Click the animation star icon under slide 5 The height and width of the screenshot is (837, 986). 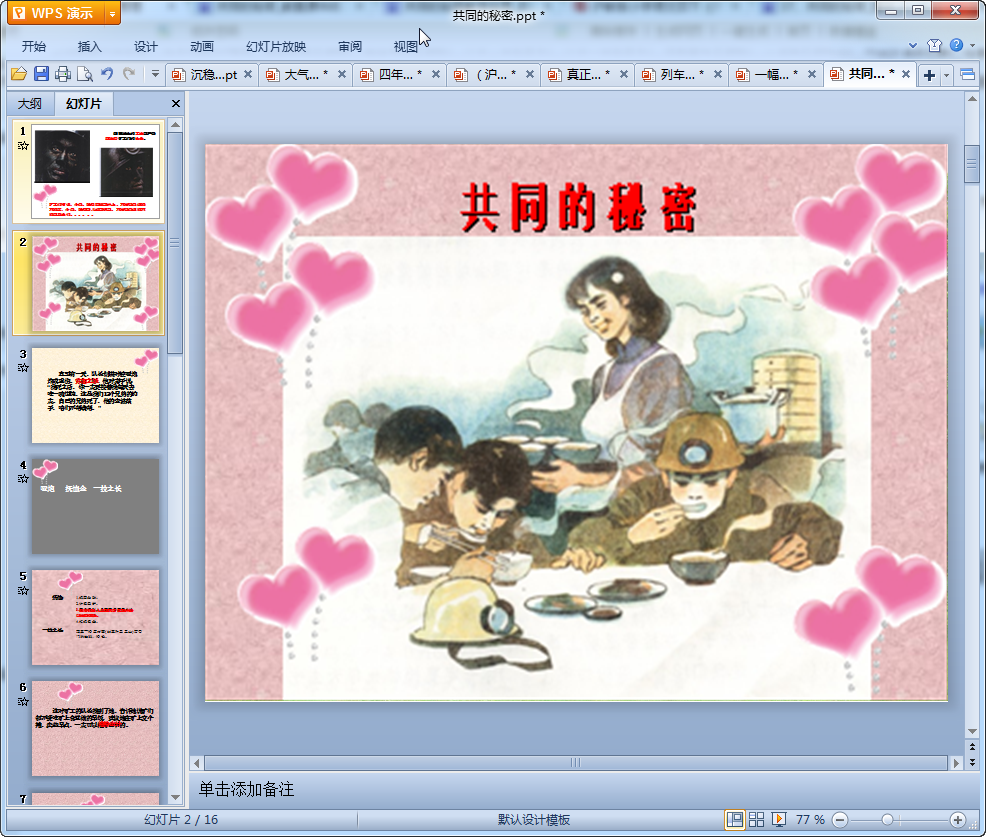coord(23,590)
